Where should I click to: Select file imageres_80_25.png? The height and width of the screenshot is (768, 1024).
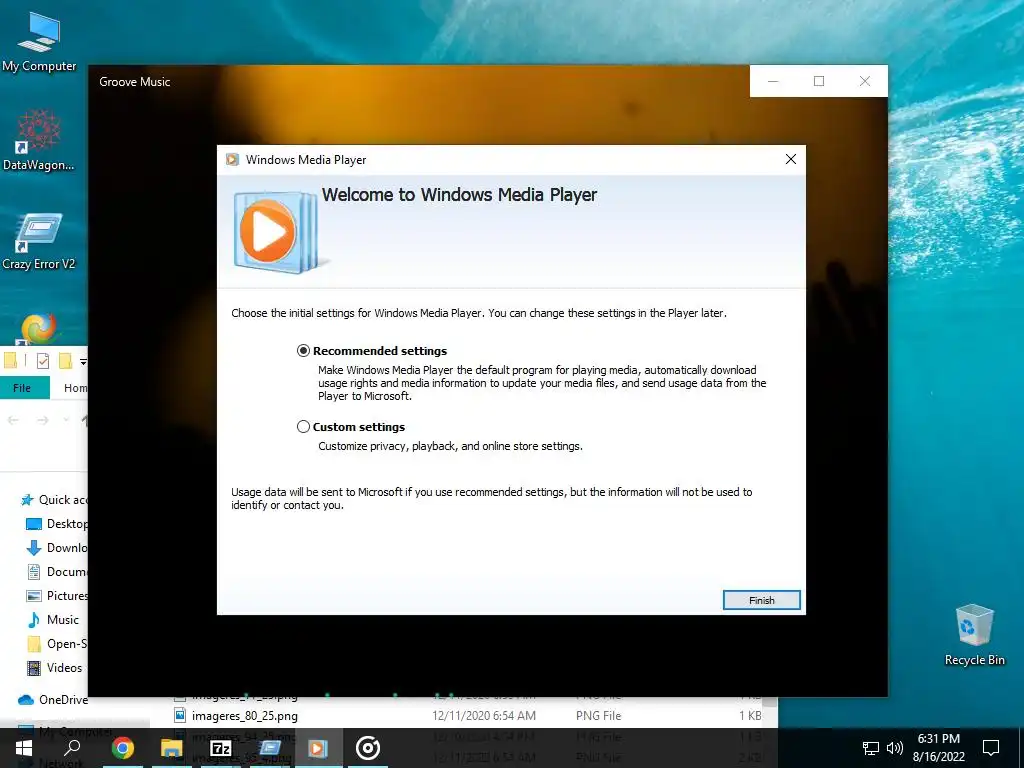pos(245,716)
